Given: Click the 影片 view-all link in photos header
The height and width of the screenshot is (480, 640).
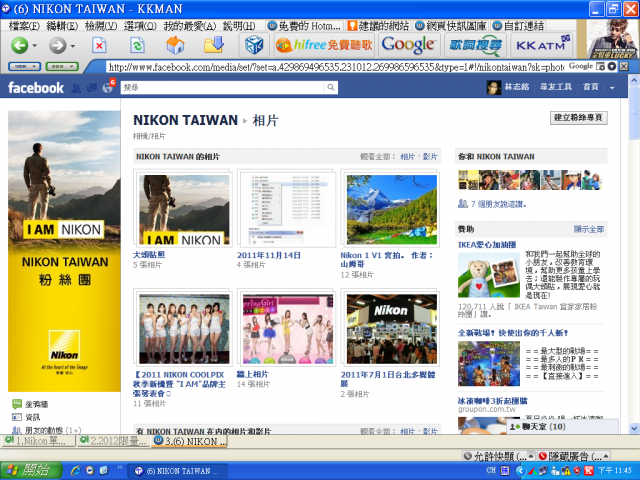Looking at the screenshot, I should [x=430, y=156].
